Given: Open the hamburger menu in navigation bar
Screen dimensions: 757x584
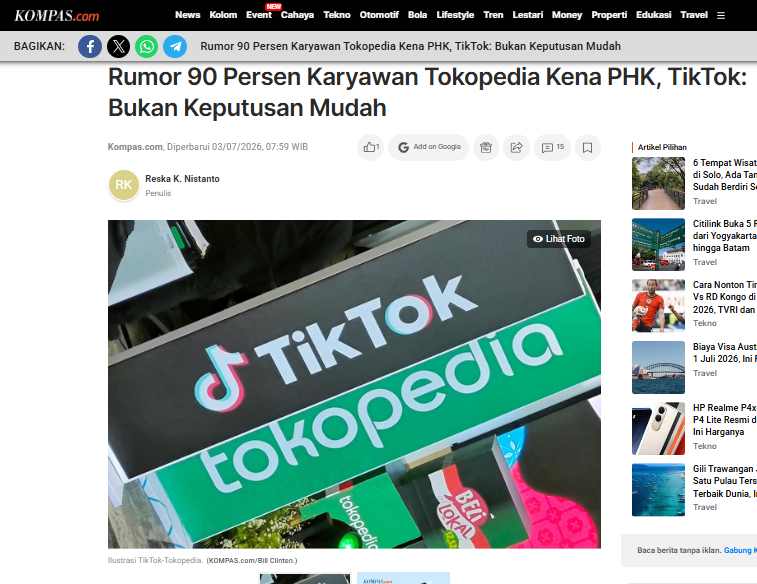Looking at the screenshot, I should coord(721,15).
